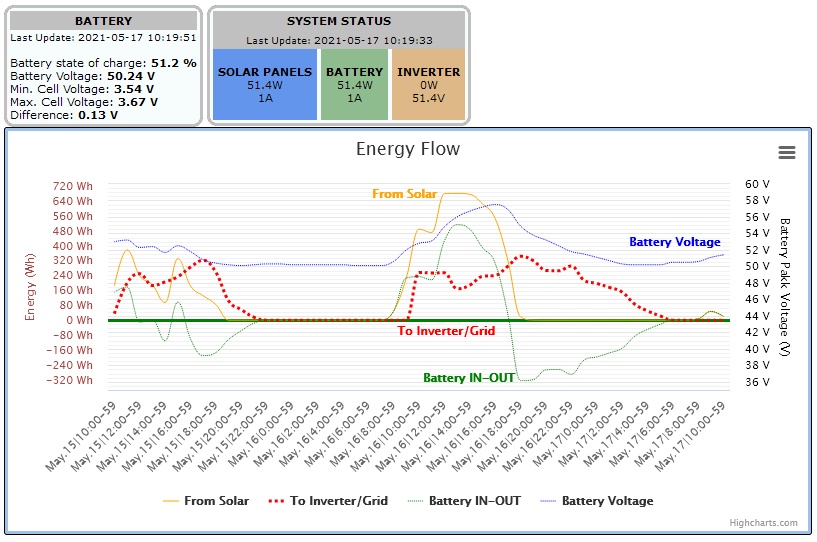Select the INVERTER status box

[x=428, y=84]
